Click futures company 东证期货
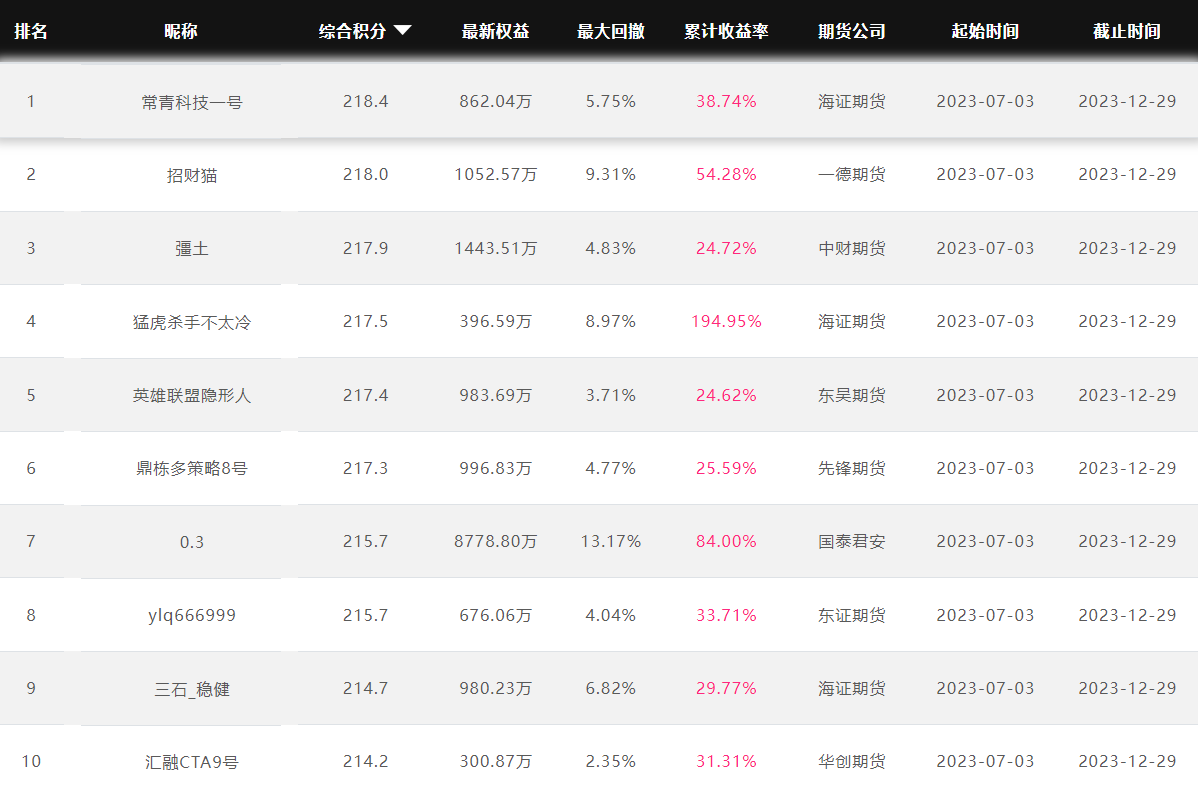1198x795 pixels. 852,615
